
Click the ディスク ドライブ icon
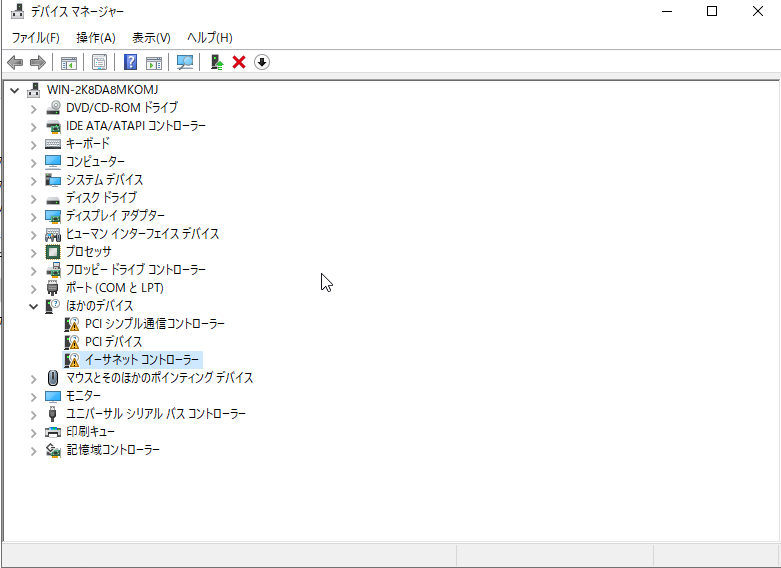[x=53, y=200]
